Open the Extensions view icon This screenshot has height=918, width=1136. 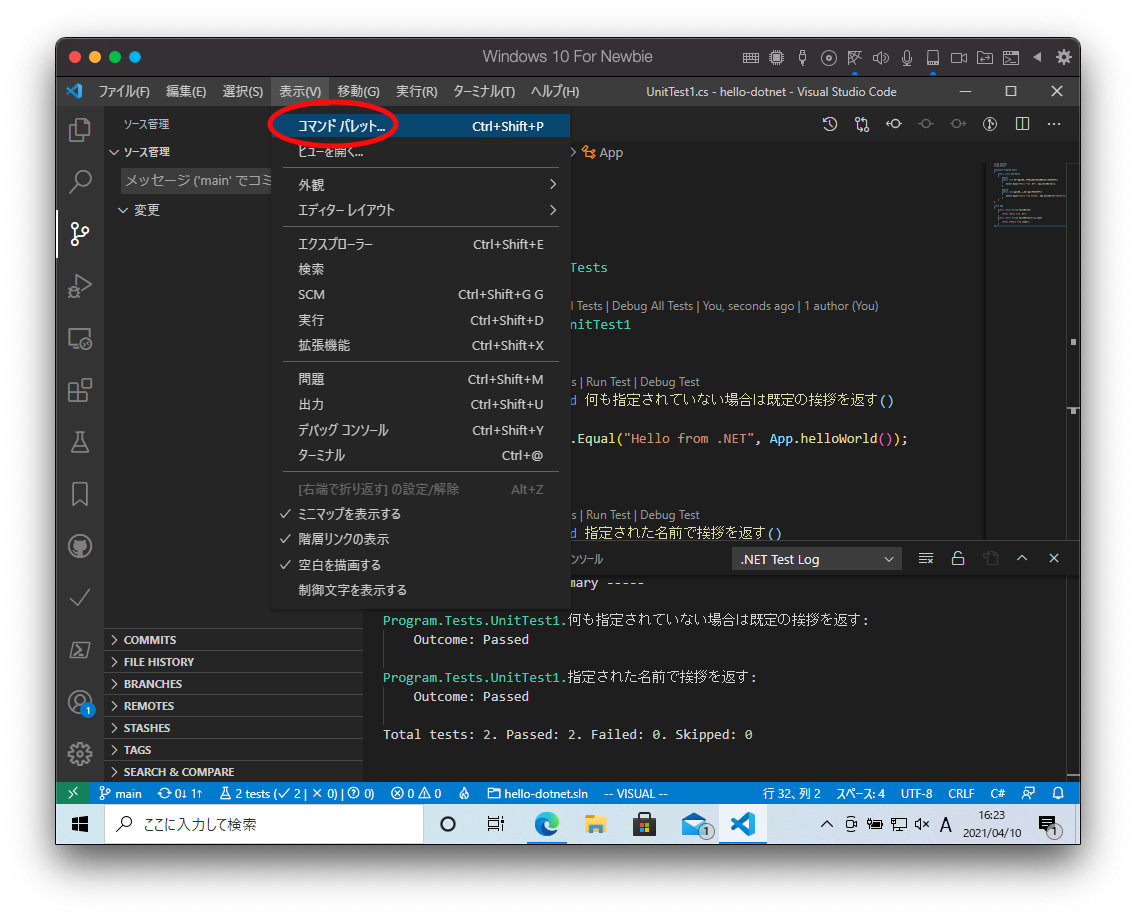pos(80,390)
